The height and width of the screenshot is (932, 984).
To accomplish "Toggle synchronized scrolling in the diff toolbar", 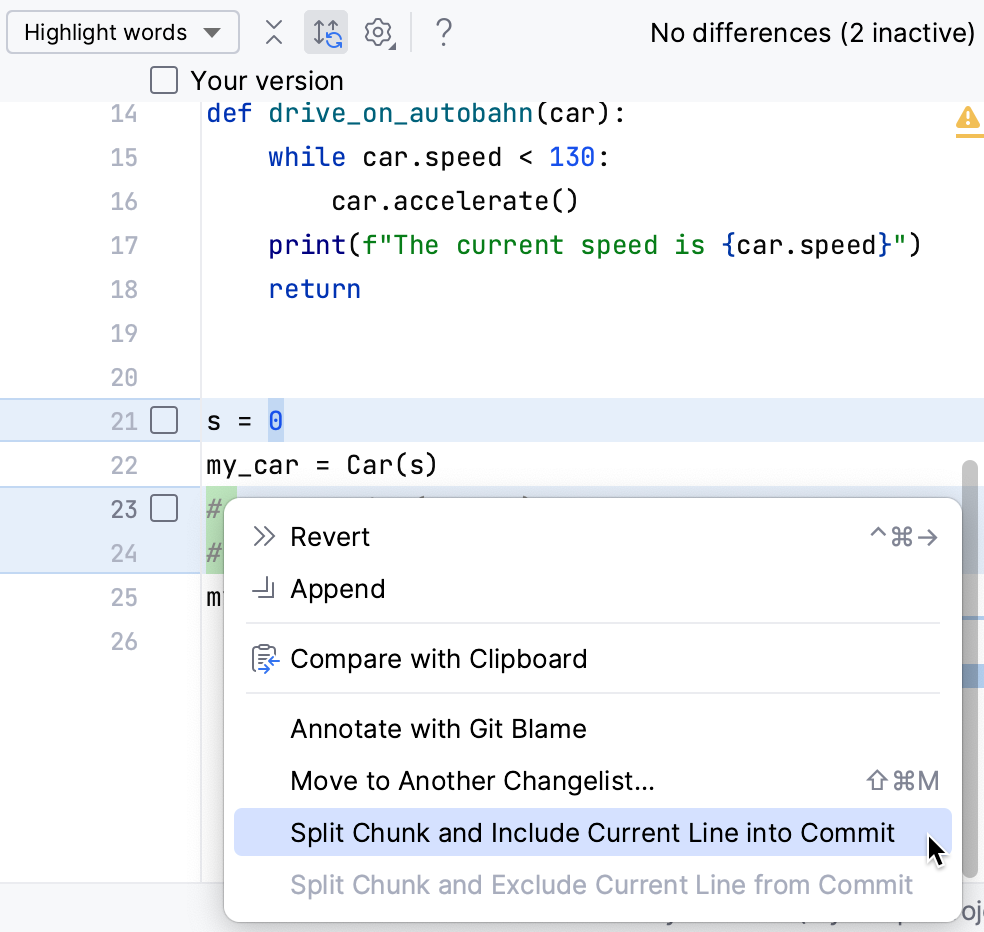I will pyautogui.click(x=325, y=31).
